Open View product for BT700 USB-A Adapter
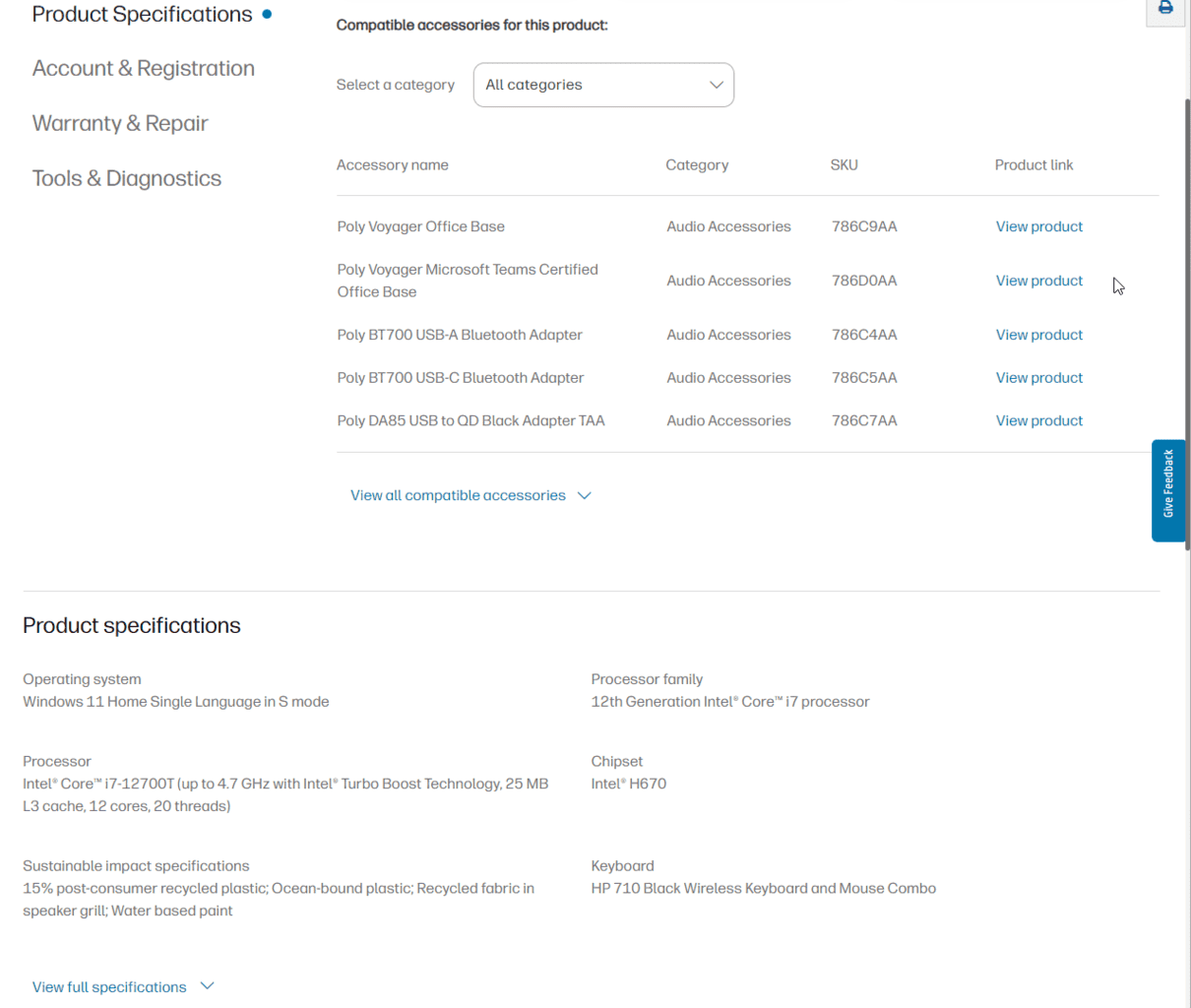 click(1038, 335)
